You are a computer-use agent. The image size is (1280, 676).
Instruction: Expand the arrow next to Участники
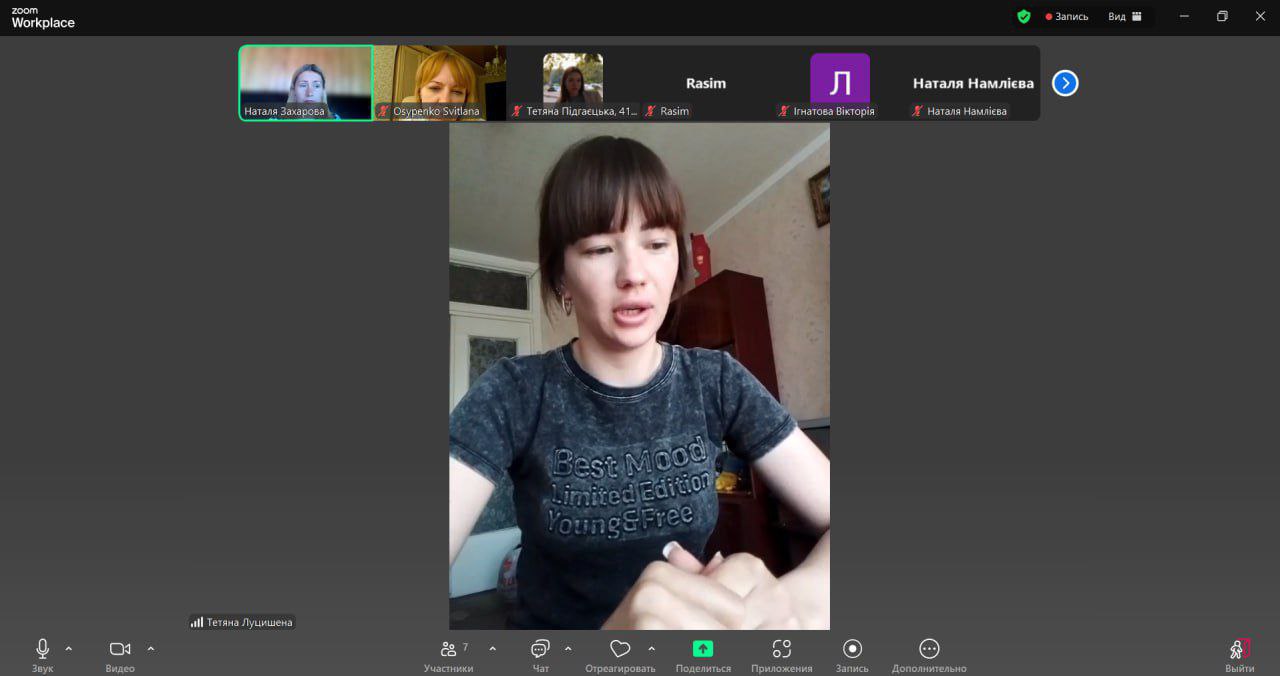tap(492, 648)
